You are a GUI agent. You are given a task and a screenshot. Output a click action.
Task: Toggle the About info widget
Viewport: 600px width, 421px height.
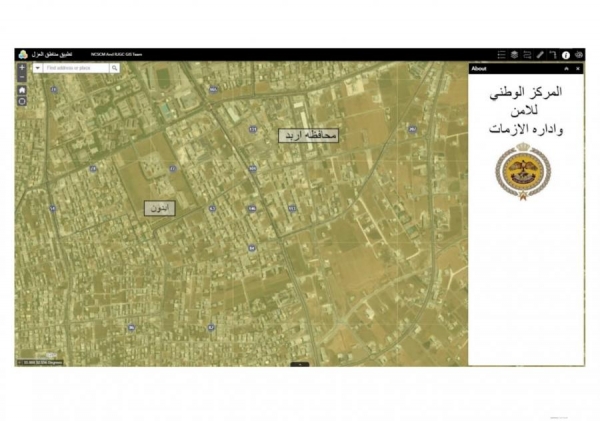click(x=566, y=55)
